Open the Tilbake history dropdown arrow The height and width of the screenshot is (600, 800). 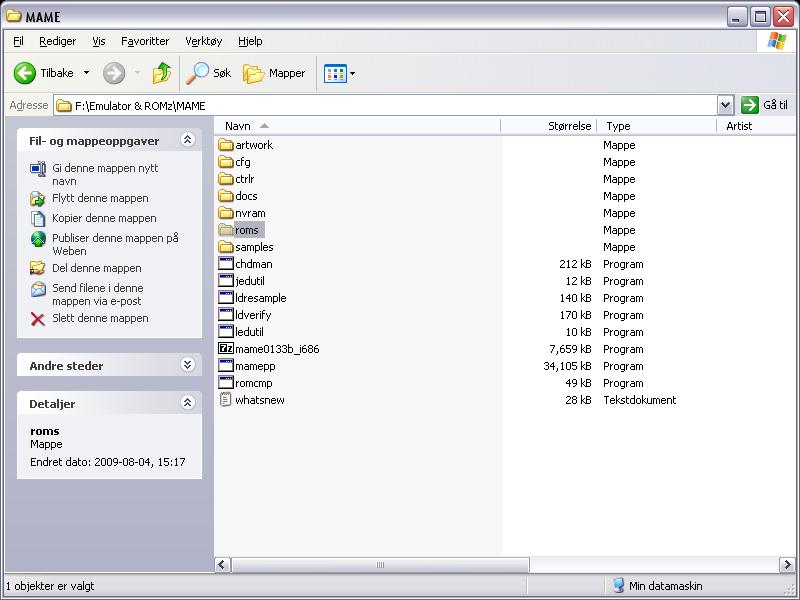click(86, 73)
